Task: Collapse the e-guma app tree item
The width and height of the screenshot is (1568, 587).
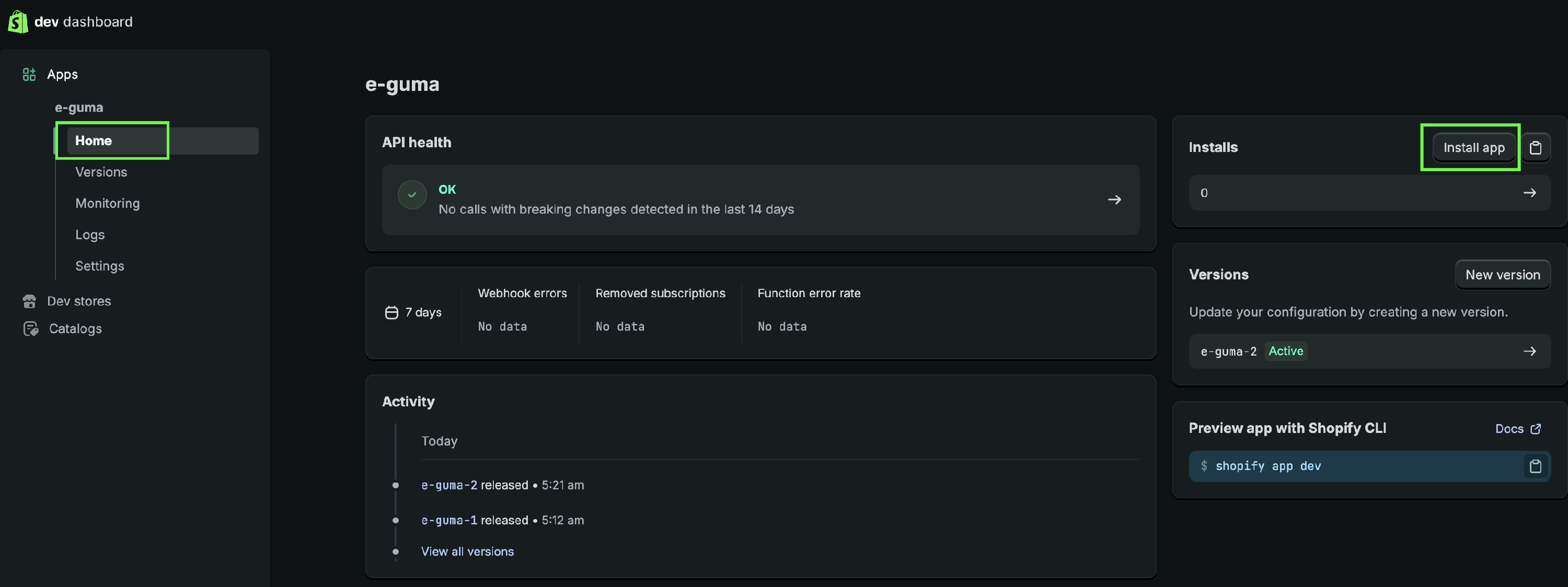Action: click(78, 108)
